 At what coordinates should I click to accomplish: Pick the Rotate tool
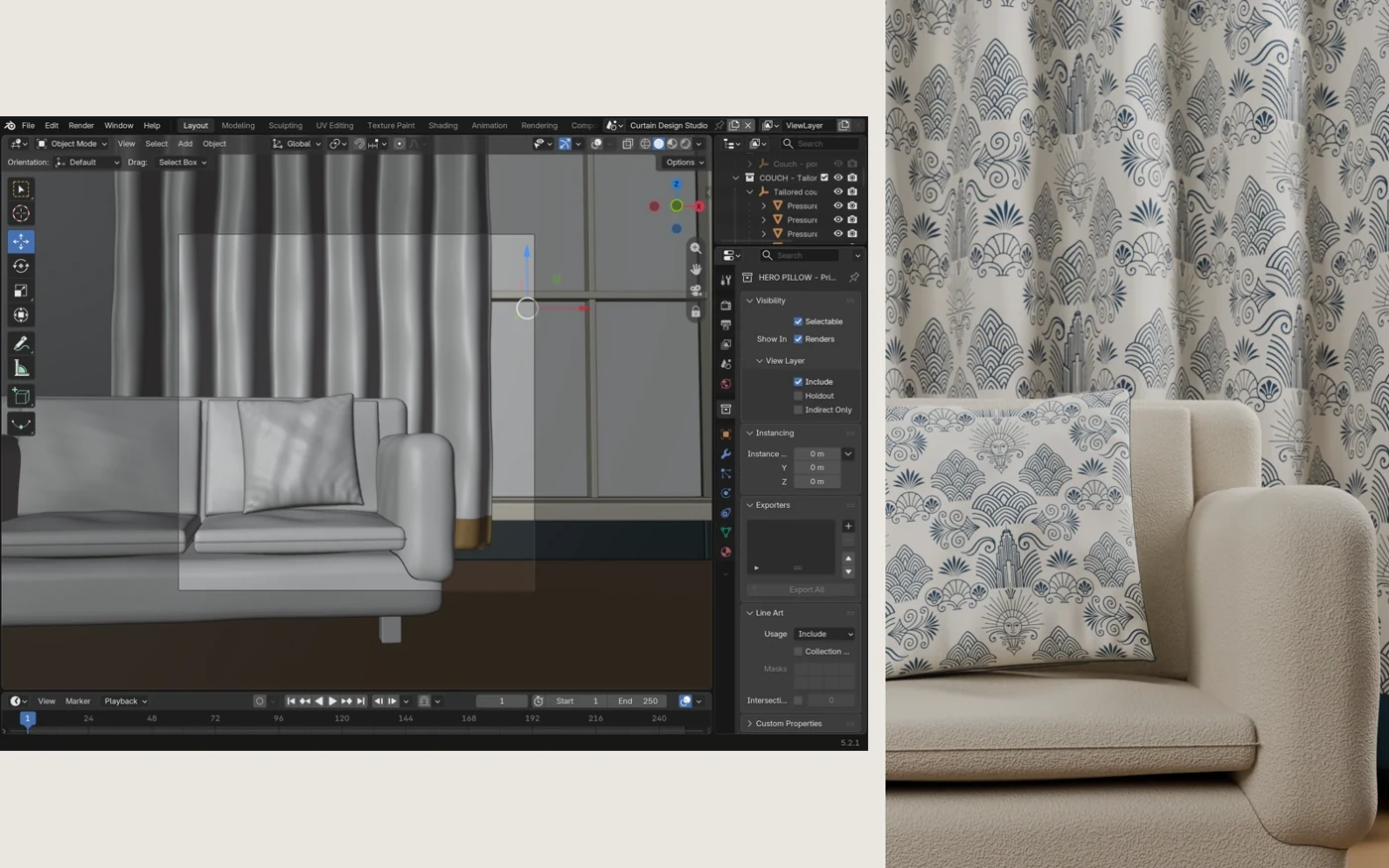[21, 266]
